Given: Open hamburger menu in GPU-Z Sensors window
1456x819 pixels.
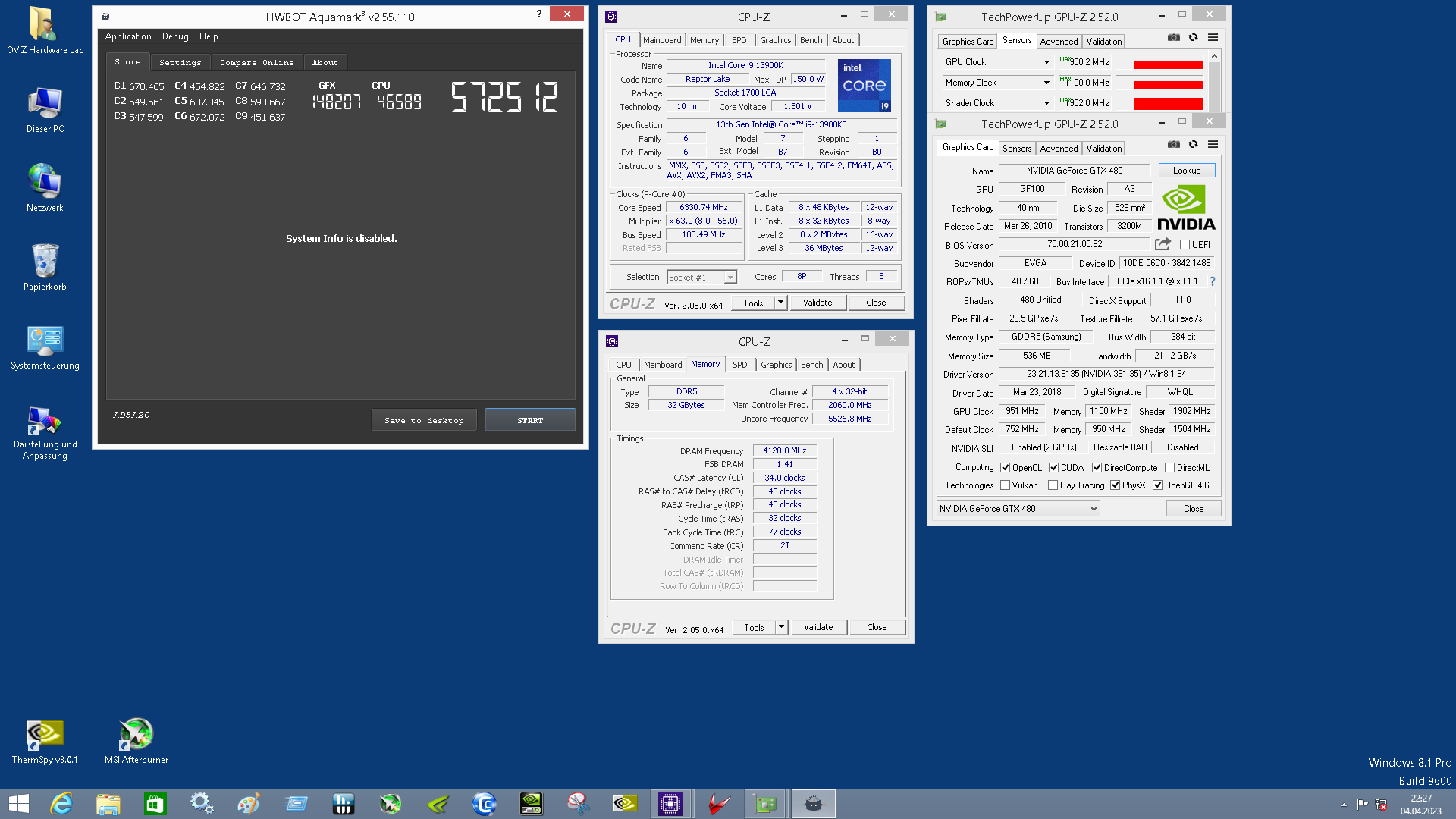Looking at the screenshot, I should pyautogui.click(x=1213, y=37).
